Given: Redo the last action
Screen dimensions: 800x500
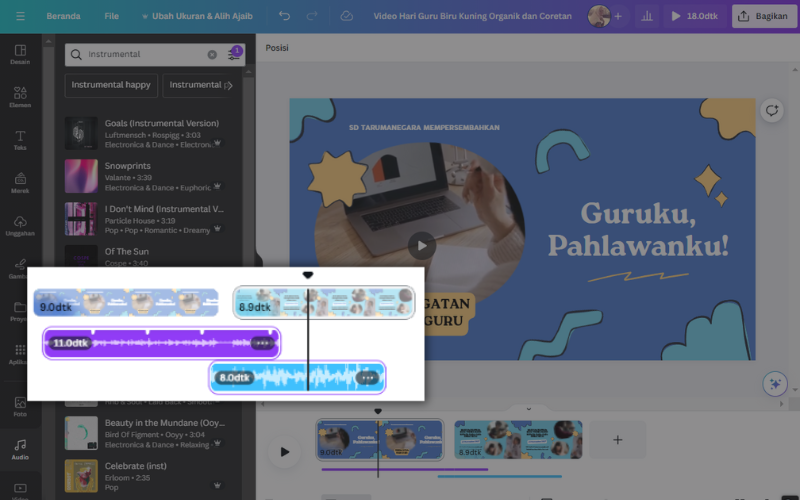Looking at the screenshot, I should tap(312, 16).
